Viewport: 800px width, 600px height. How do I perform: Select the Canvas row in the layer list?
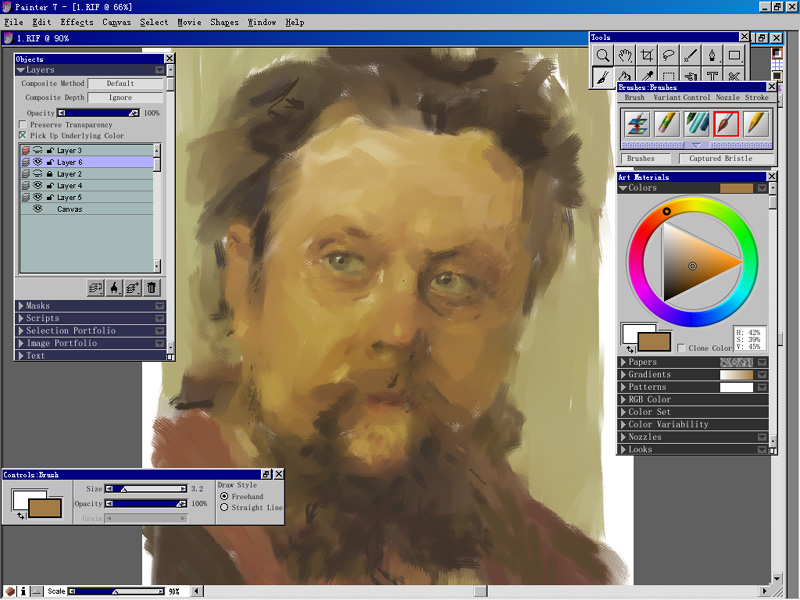(87, 209)
